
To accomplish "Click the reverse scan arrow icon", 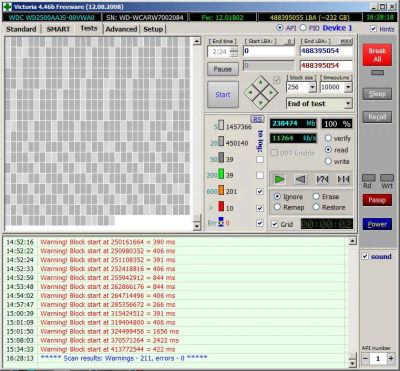I will click(301, 179).
